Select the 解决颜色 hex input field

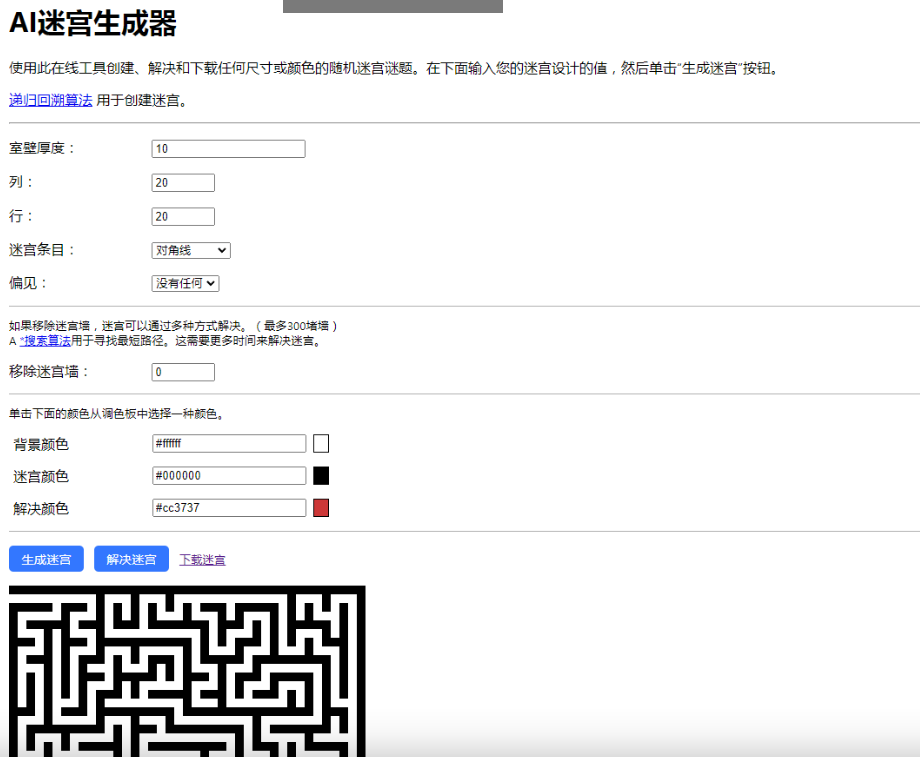228,507
